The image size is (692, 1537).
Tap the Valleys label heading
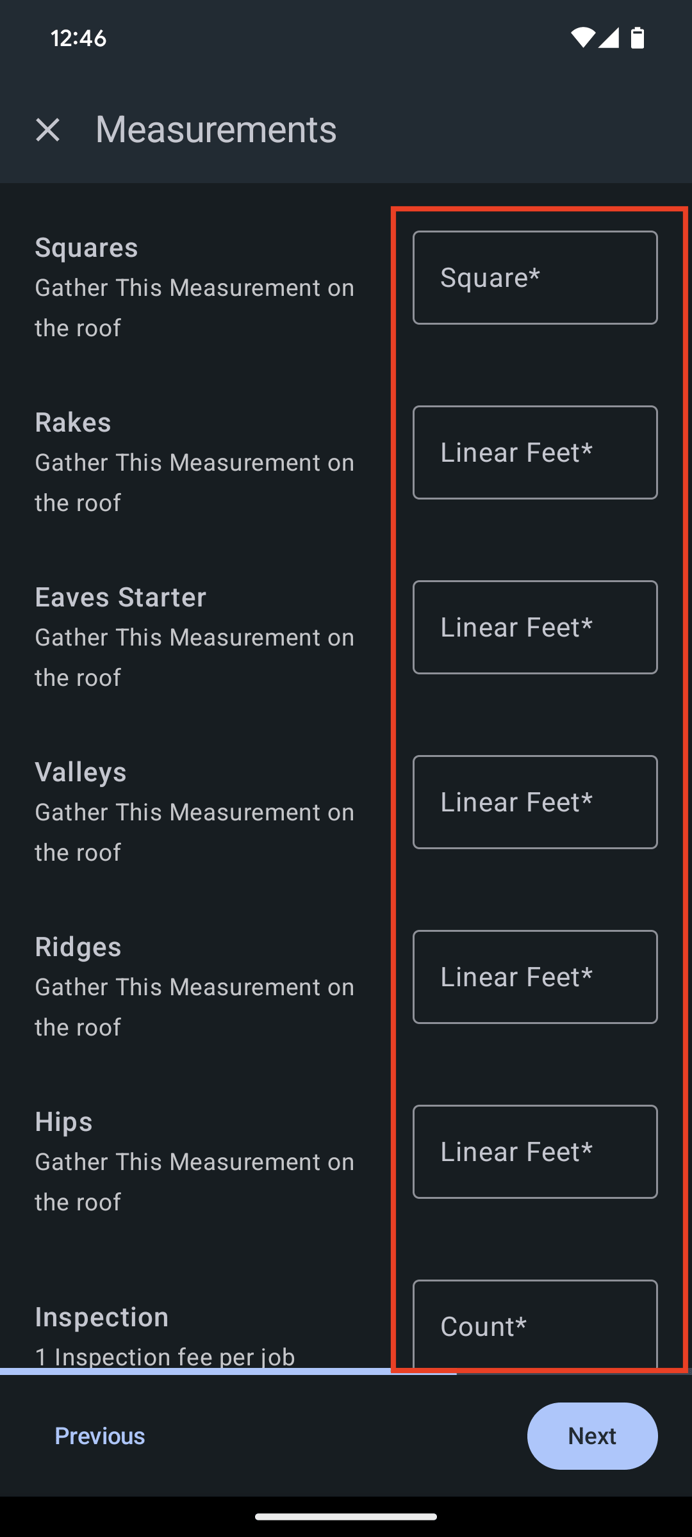[80, 771]
